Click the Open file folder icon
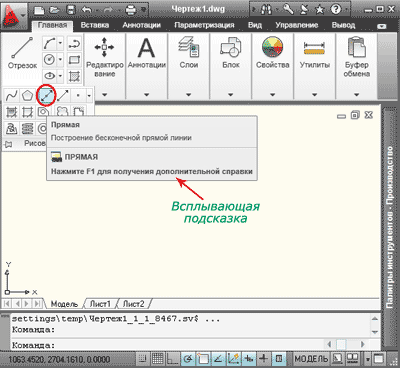Screen dimensions: 400x368 [55, 10]
